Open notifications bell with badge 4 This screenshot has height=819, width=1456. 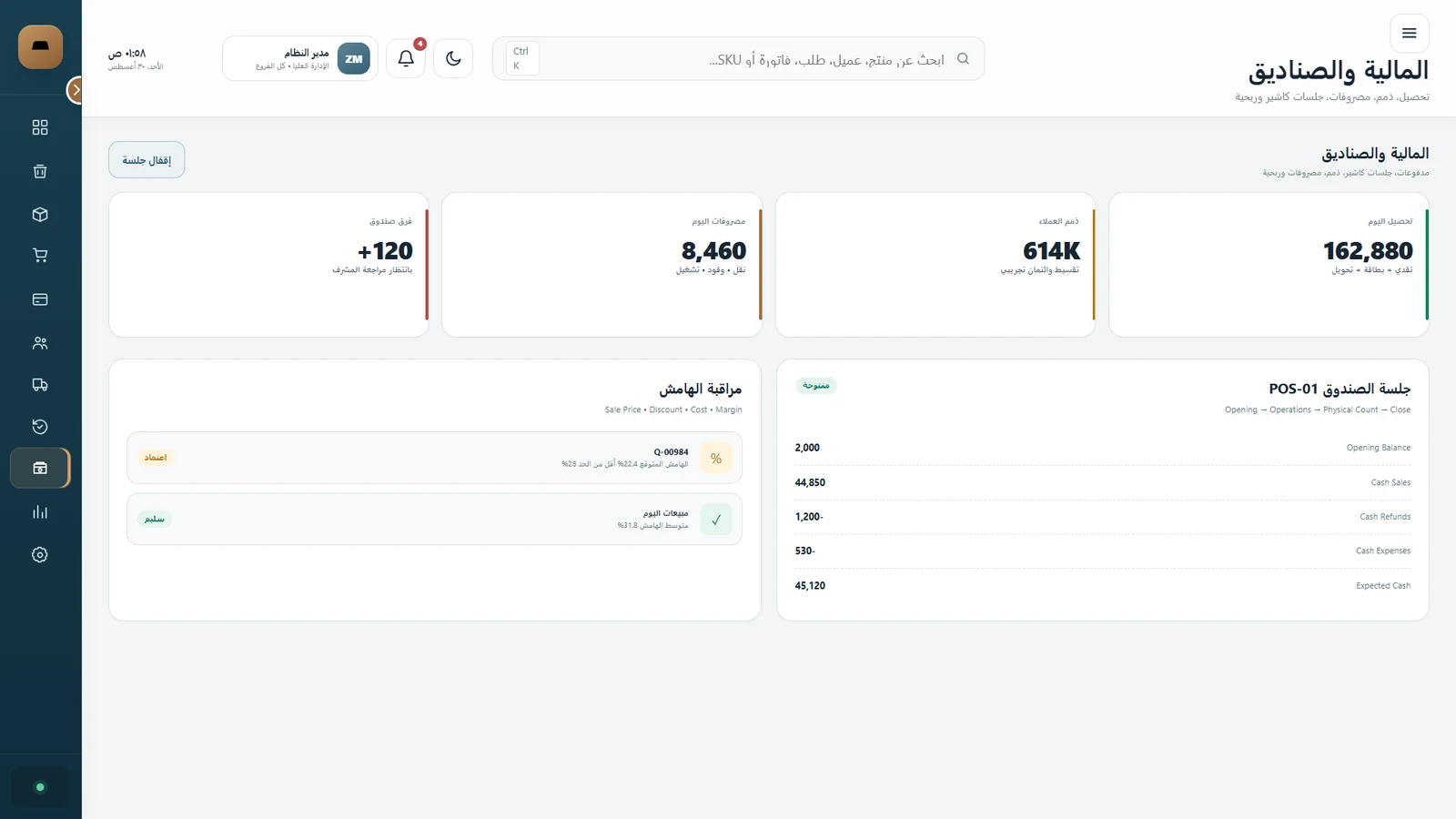point(406,58)
